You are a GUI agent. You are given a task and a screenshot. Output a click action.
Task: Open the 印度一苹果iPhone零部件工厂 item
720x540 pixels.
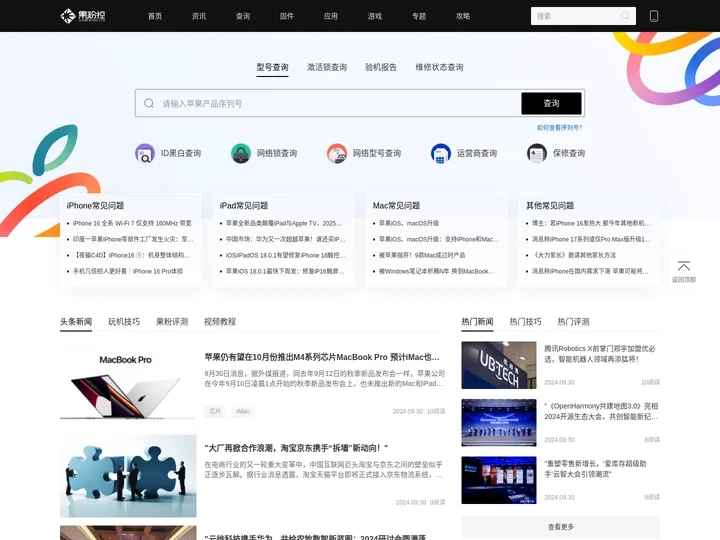(x=133, y=239)
